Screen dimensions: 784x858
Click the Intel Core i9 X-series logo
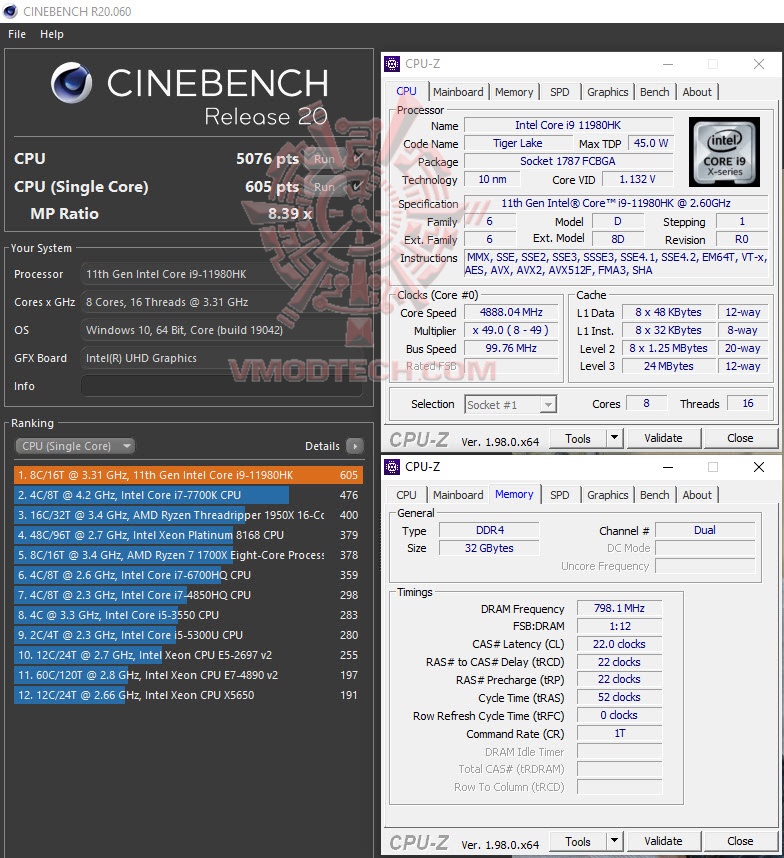coord(724,152)
